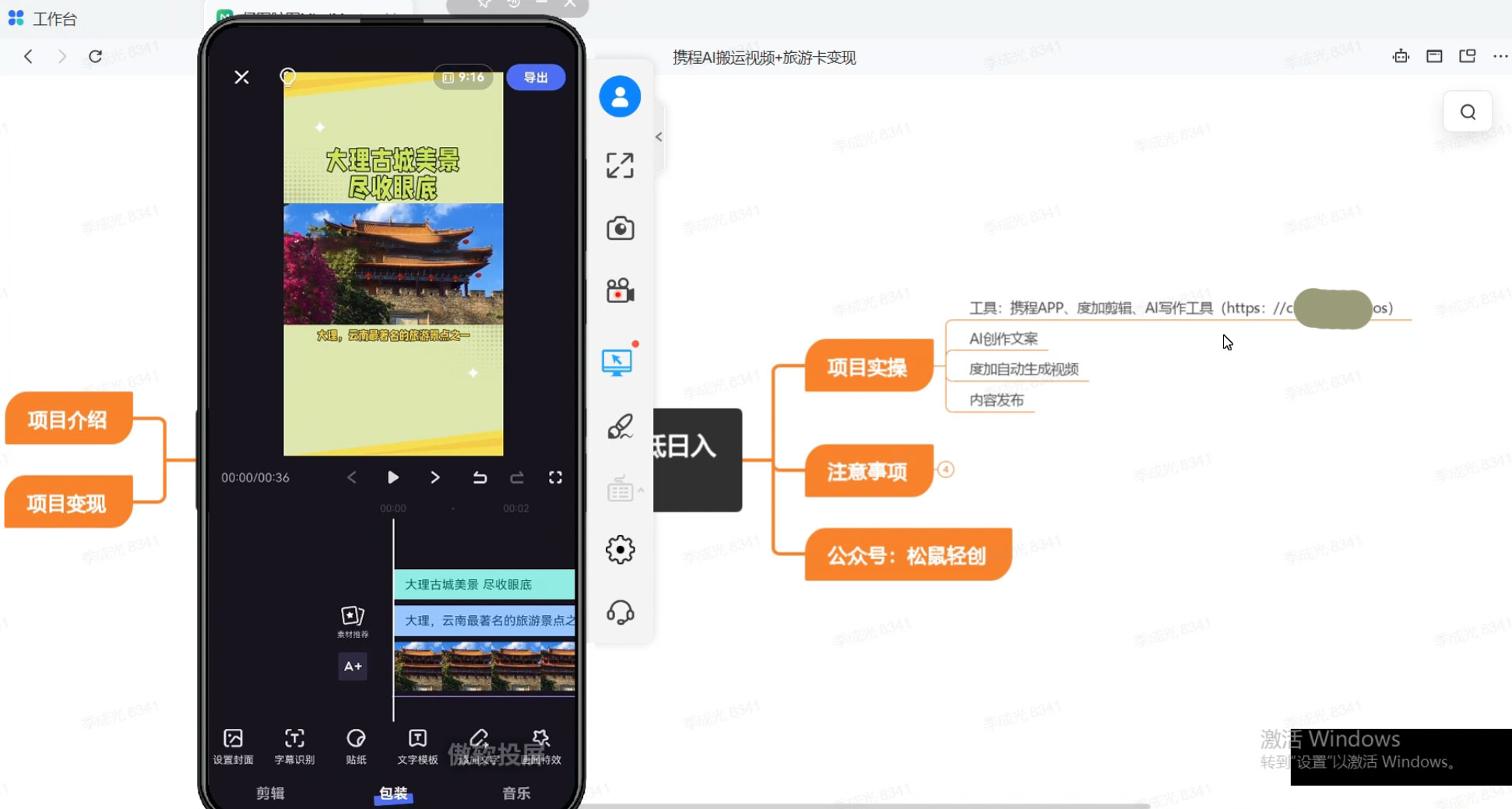
Task: Expand the 注意事项 node badge
Action: coord(946,470)
